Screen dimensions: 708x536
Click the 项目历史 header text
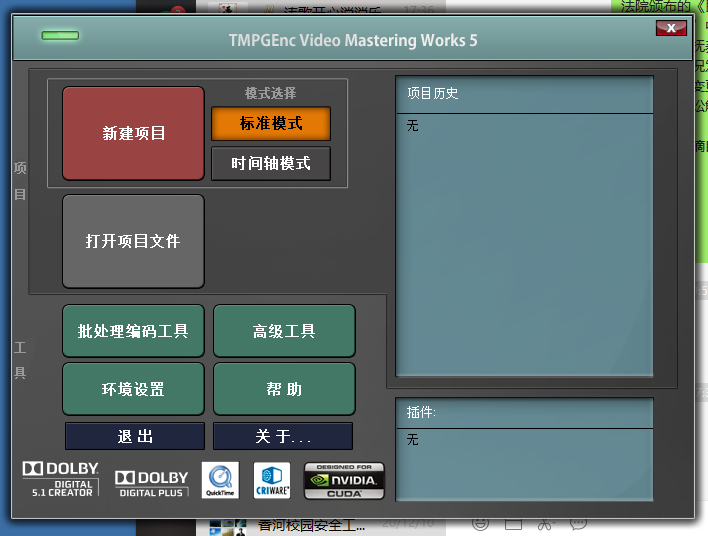pyautogui.click(x=433, y=93)
